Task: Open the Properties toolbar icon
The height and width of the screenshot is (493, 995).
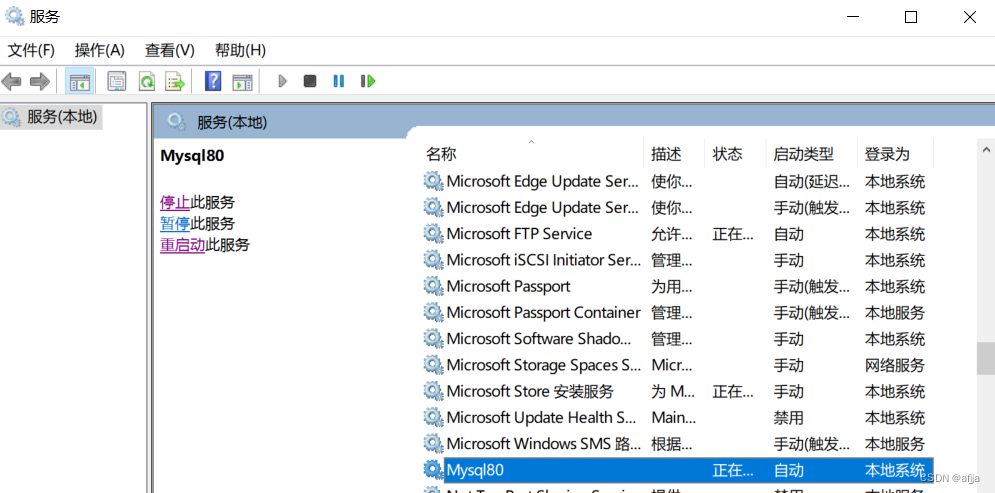Action: (117, 81)
